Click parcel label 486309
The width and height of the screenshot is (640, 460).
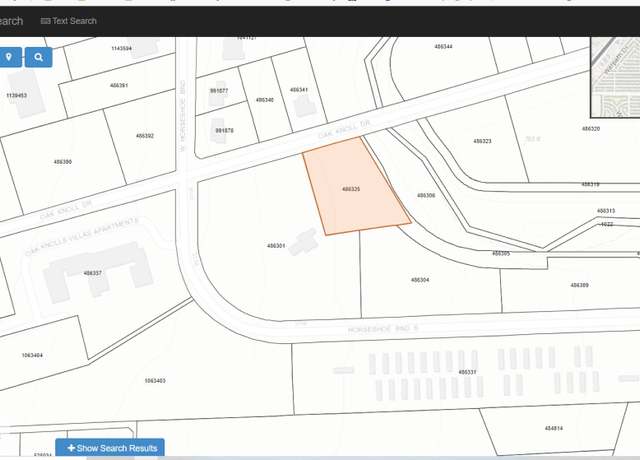(x=580, y=285)
